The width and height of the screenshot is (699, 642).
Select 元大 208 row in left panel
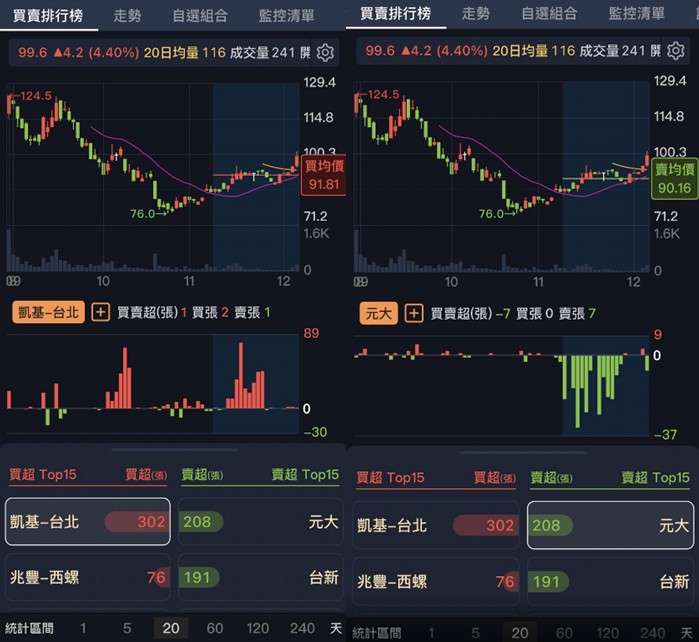(x=260, y=522)
